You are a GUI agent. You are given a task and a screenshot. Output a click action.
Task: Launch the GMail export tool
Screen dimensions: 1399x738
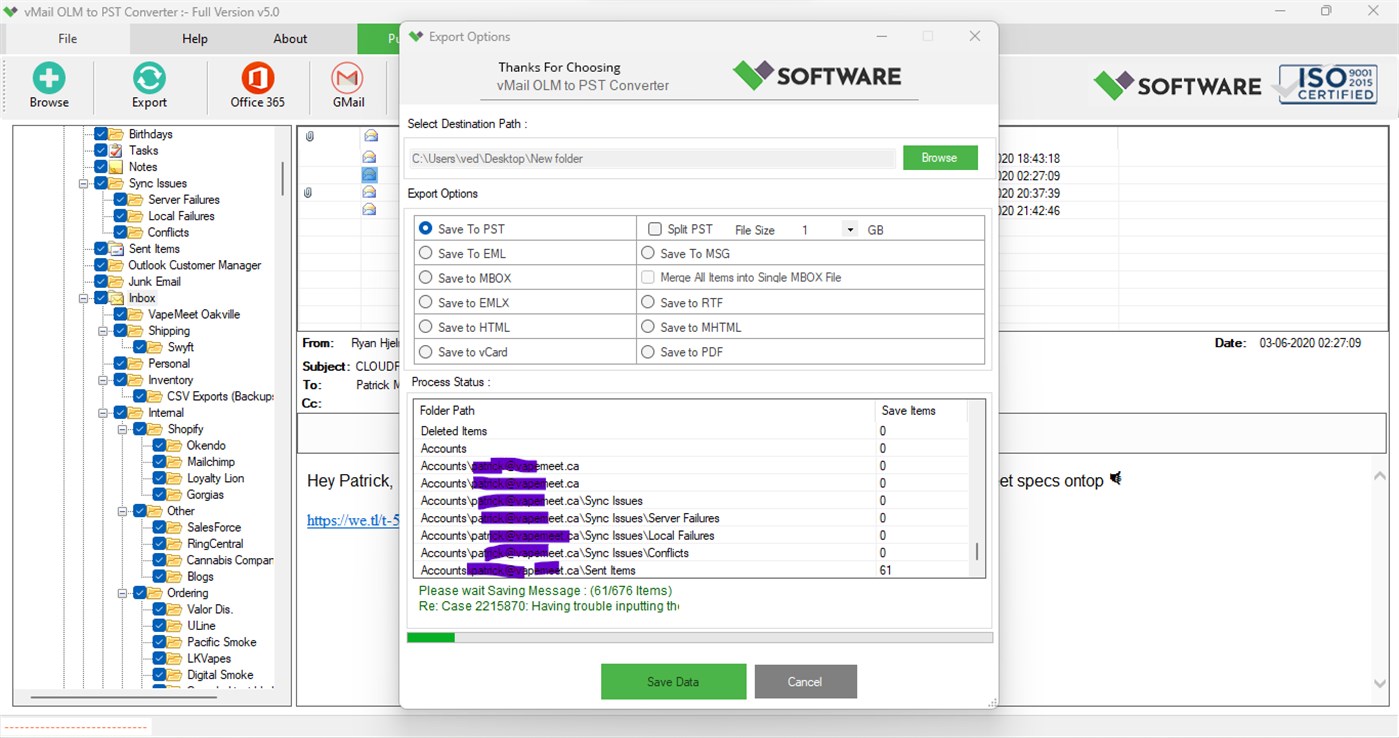345,85
